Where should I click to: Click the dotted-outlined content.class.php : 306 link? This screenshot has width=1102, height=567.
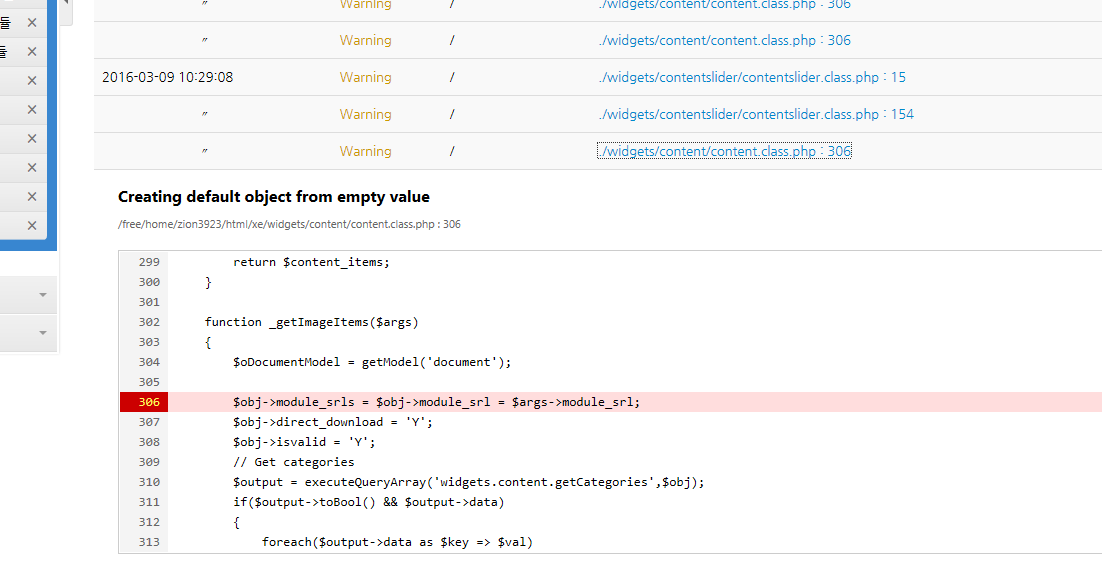pyautogui.click(x=724, y=151)
